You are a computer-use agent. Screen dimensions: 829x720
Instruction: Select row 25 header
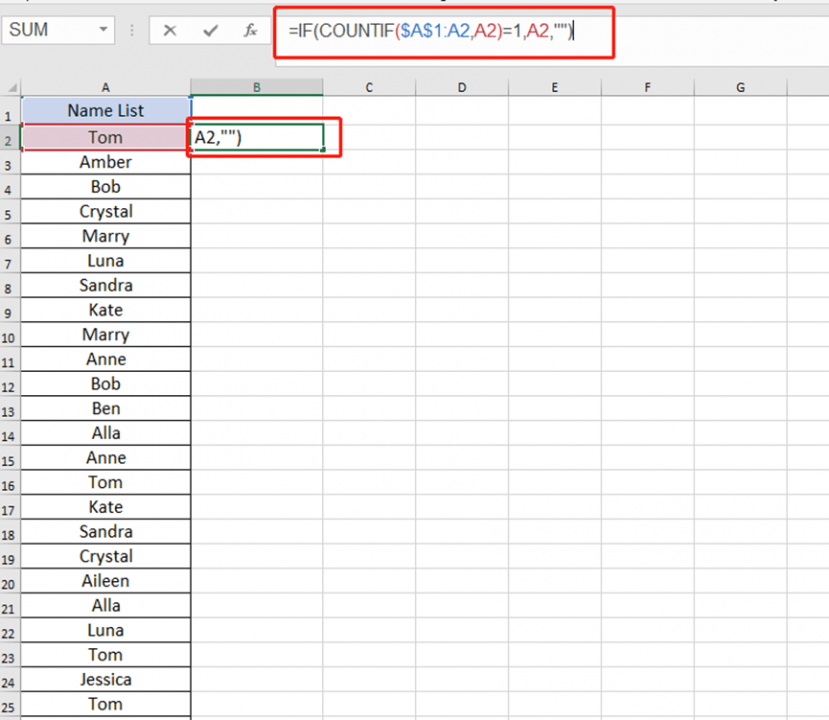tap(8, 704)
